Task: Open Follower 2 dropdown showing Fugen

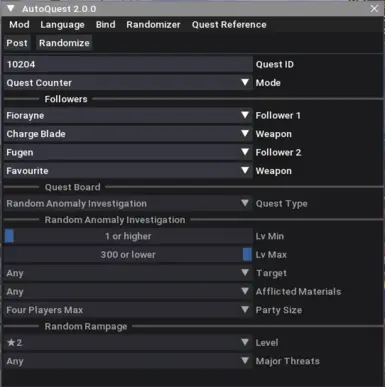Action: pos(128,152)
